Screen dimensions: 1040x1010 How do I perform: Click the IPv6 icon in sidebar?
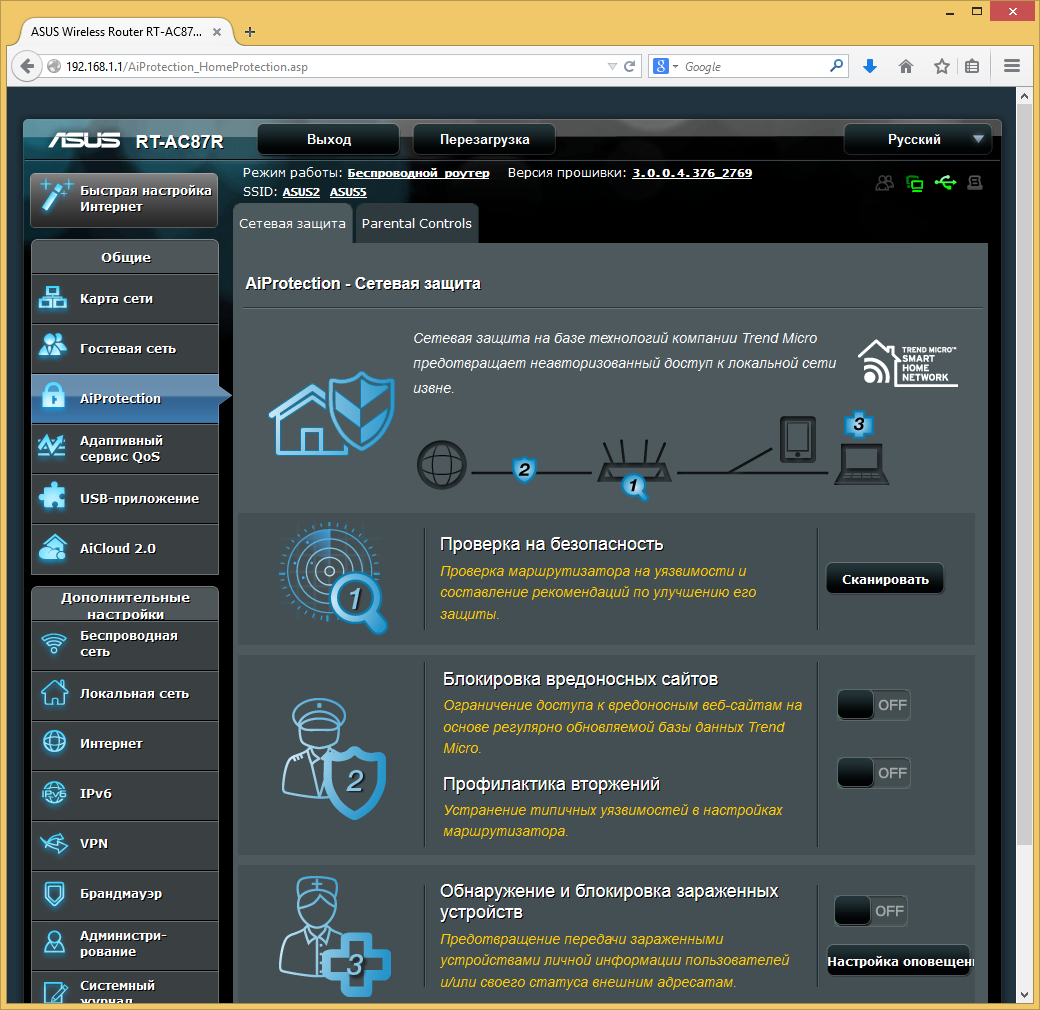(54, 792)
